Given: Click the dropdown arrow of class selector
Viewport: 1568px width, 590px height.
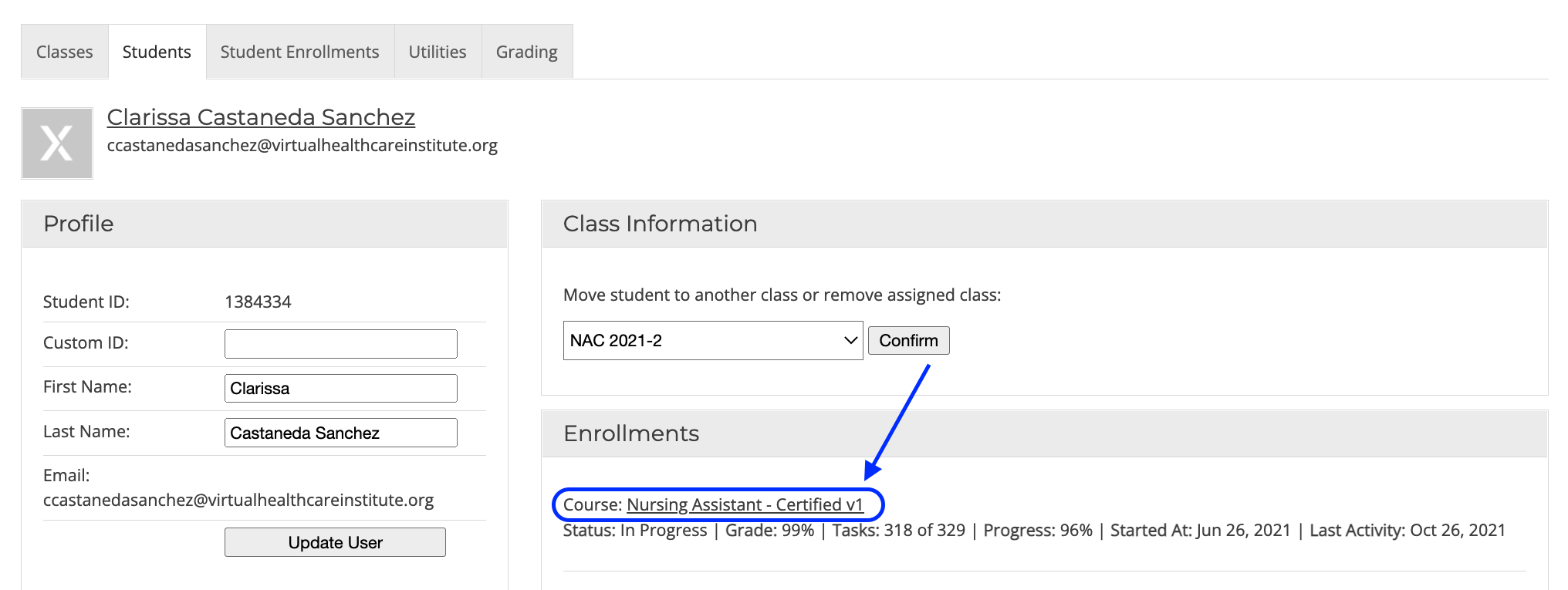Looking at the screenshot, I should pos(850,340).
